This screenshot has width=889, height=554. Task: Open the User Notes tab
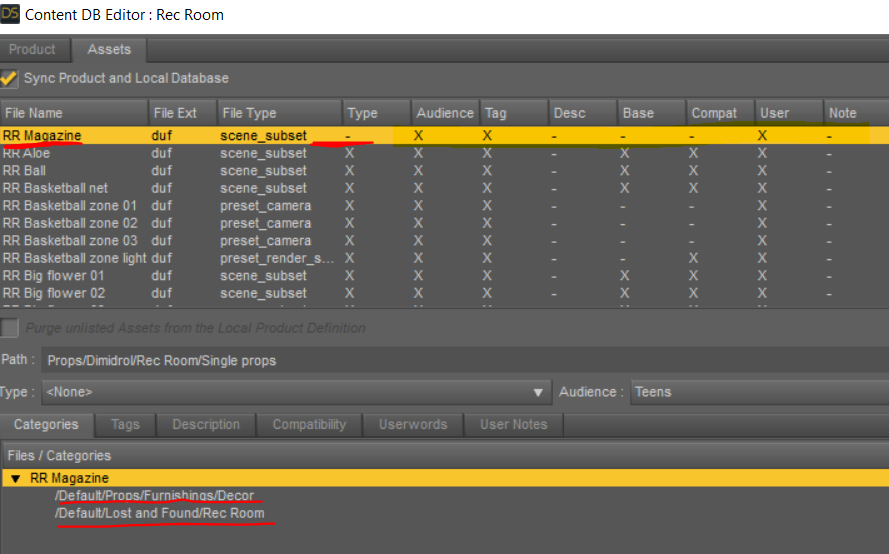(x=514, y=424)
